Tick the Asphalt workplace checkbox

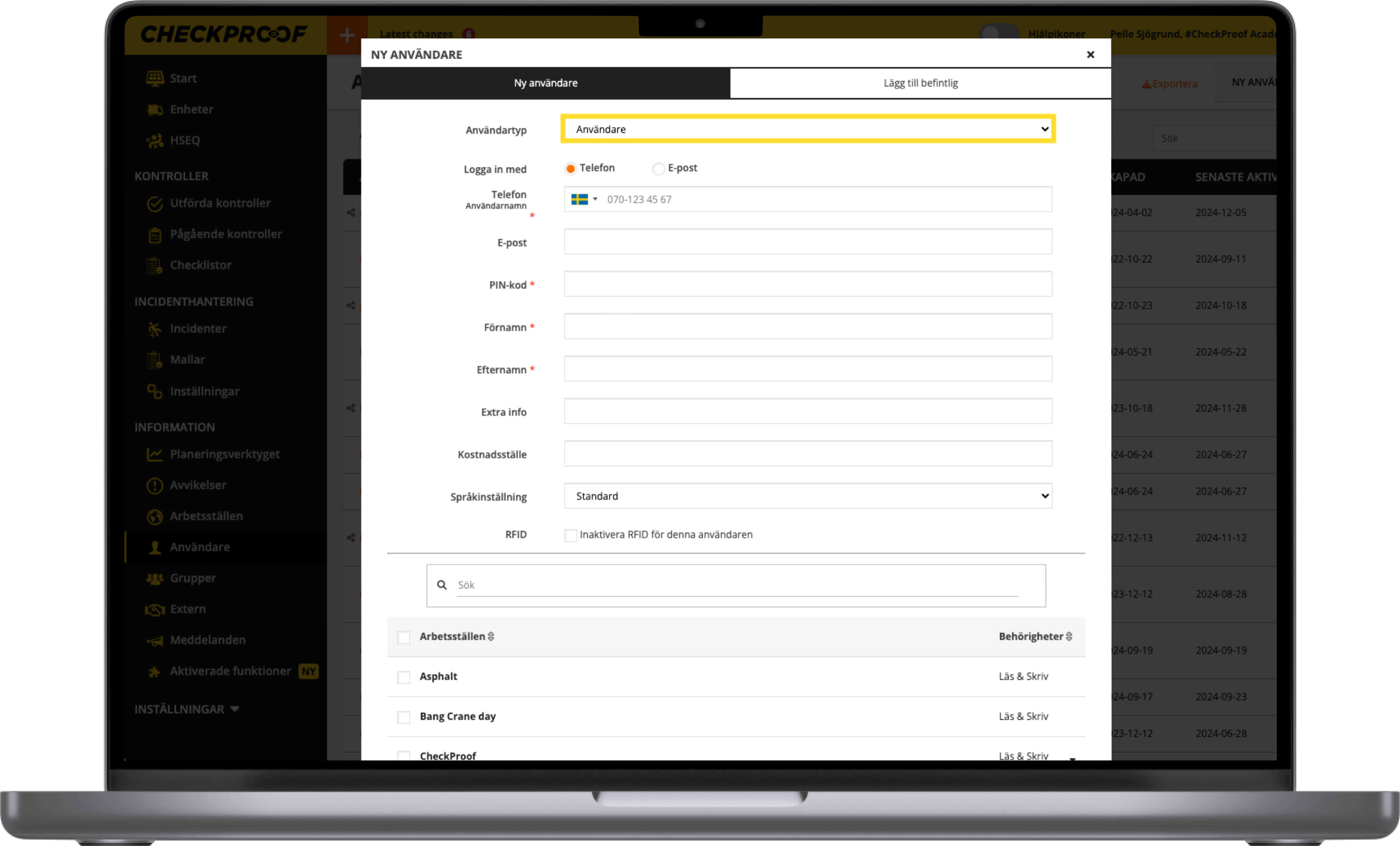pos(403,677)
